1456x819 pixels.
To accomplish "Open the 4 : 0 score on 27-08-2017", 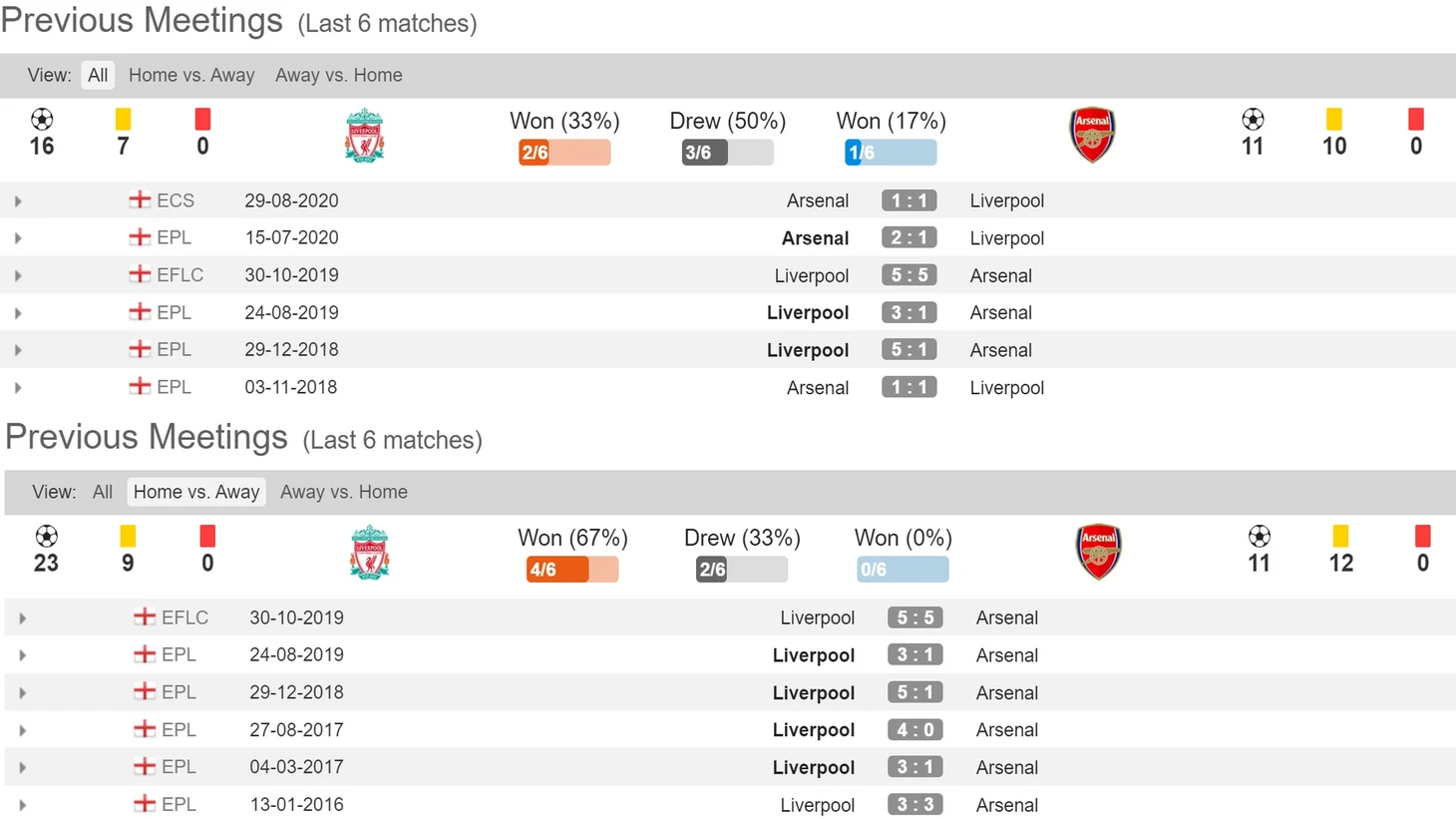I will click(914, 730).
